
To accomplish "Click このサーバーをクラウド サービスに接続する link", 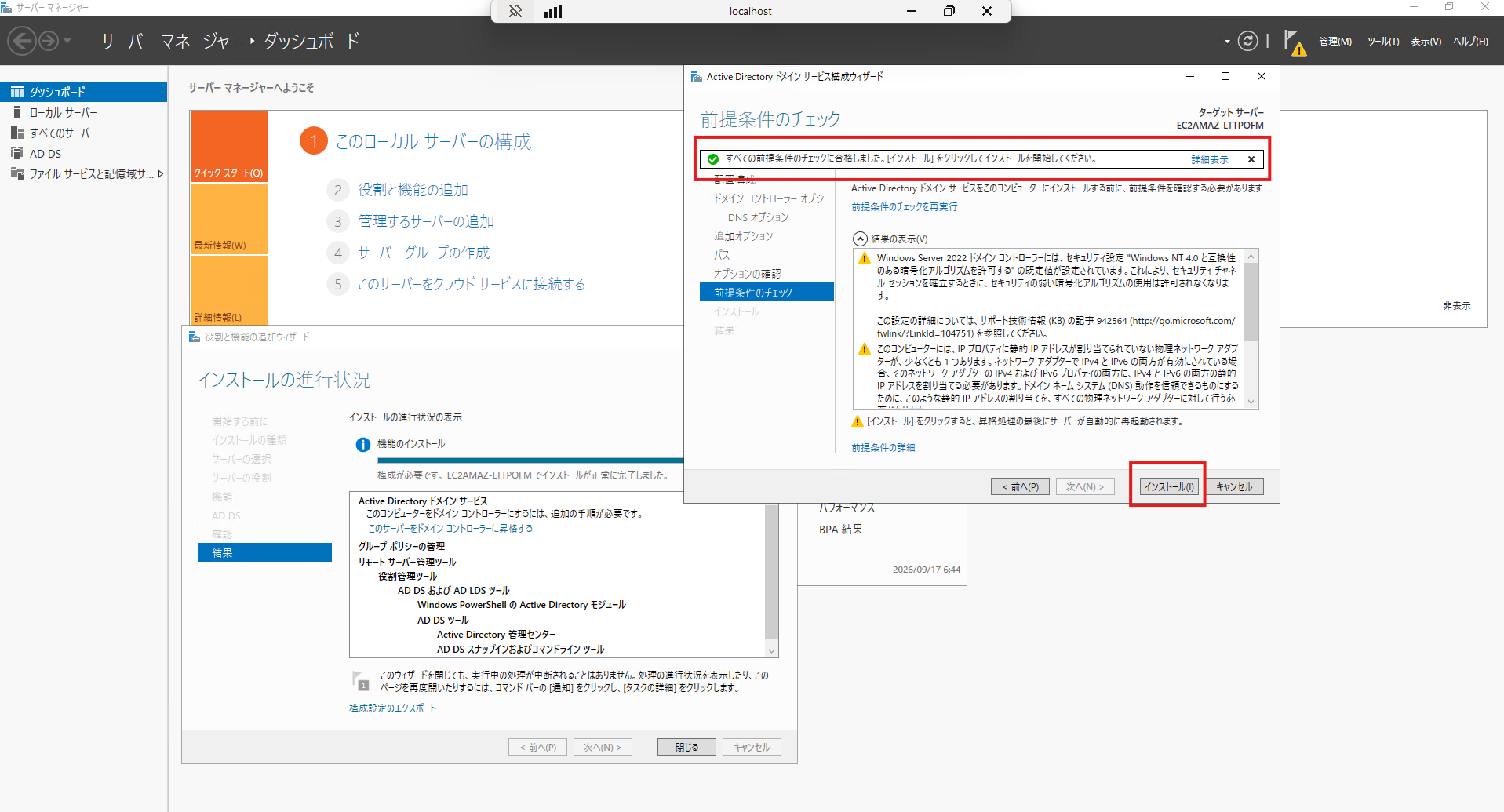I will [x=472, y=284].
